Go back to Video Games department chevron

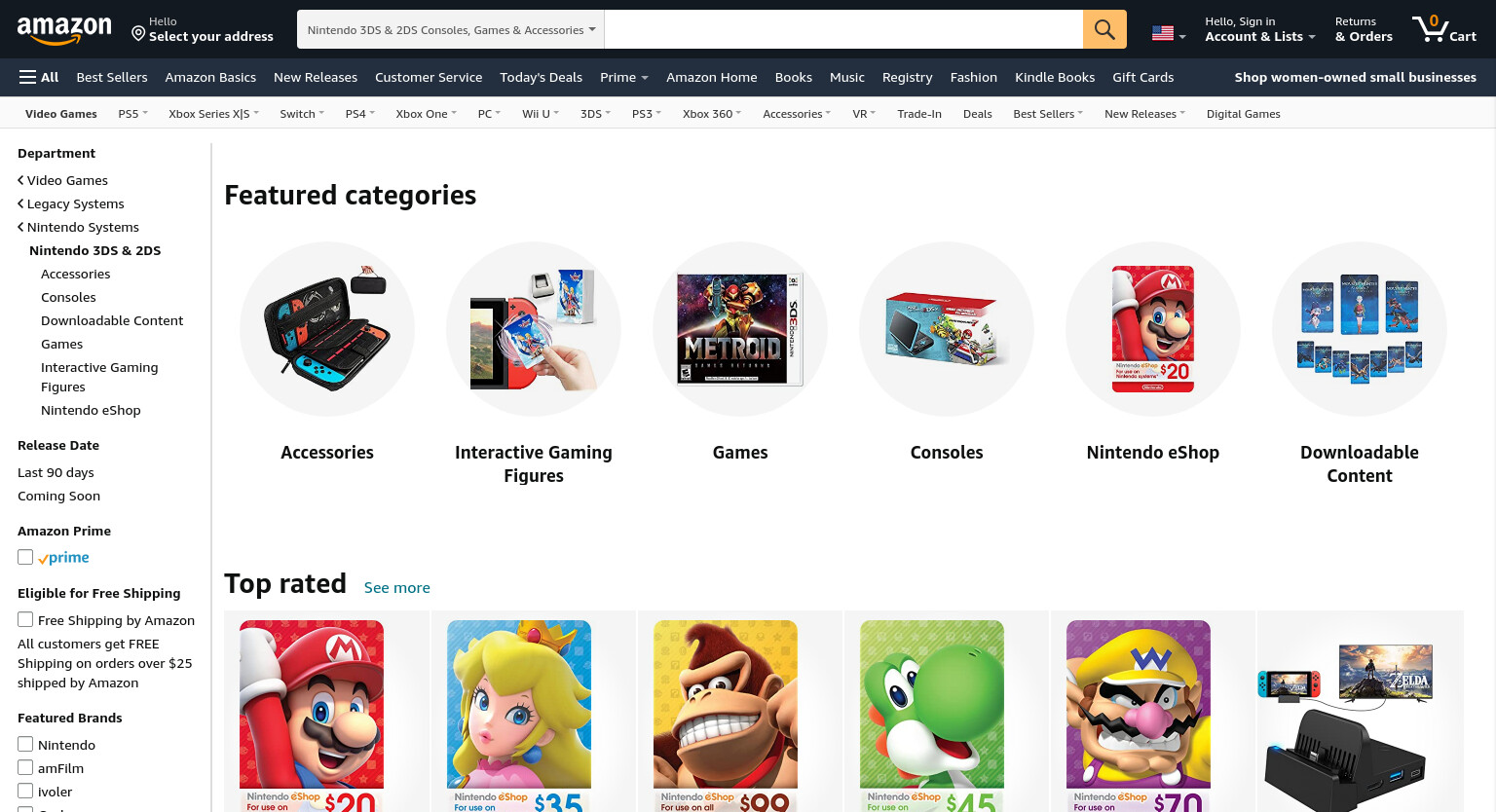coord(20,180)
